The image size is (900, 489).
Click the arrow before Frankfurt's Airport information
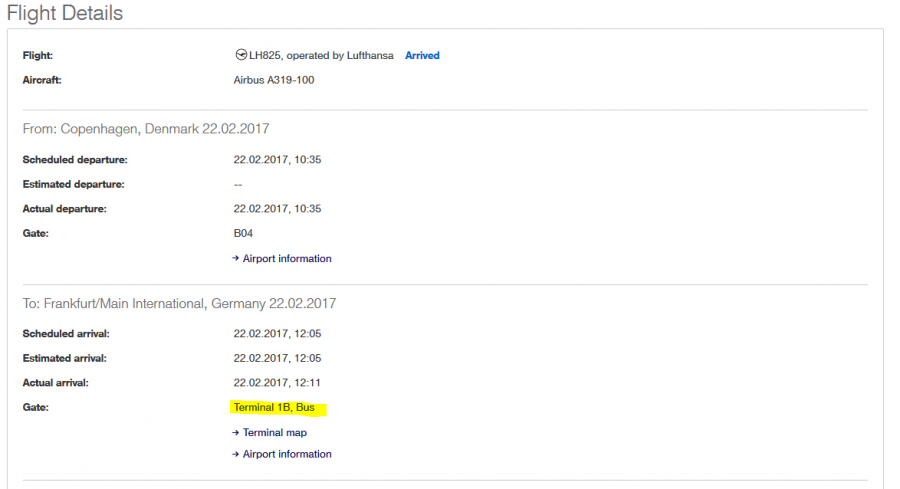[236, 454]
